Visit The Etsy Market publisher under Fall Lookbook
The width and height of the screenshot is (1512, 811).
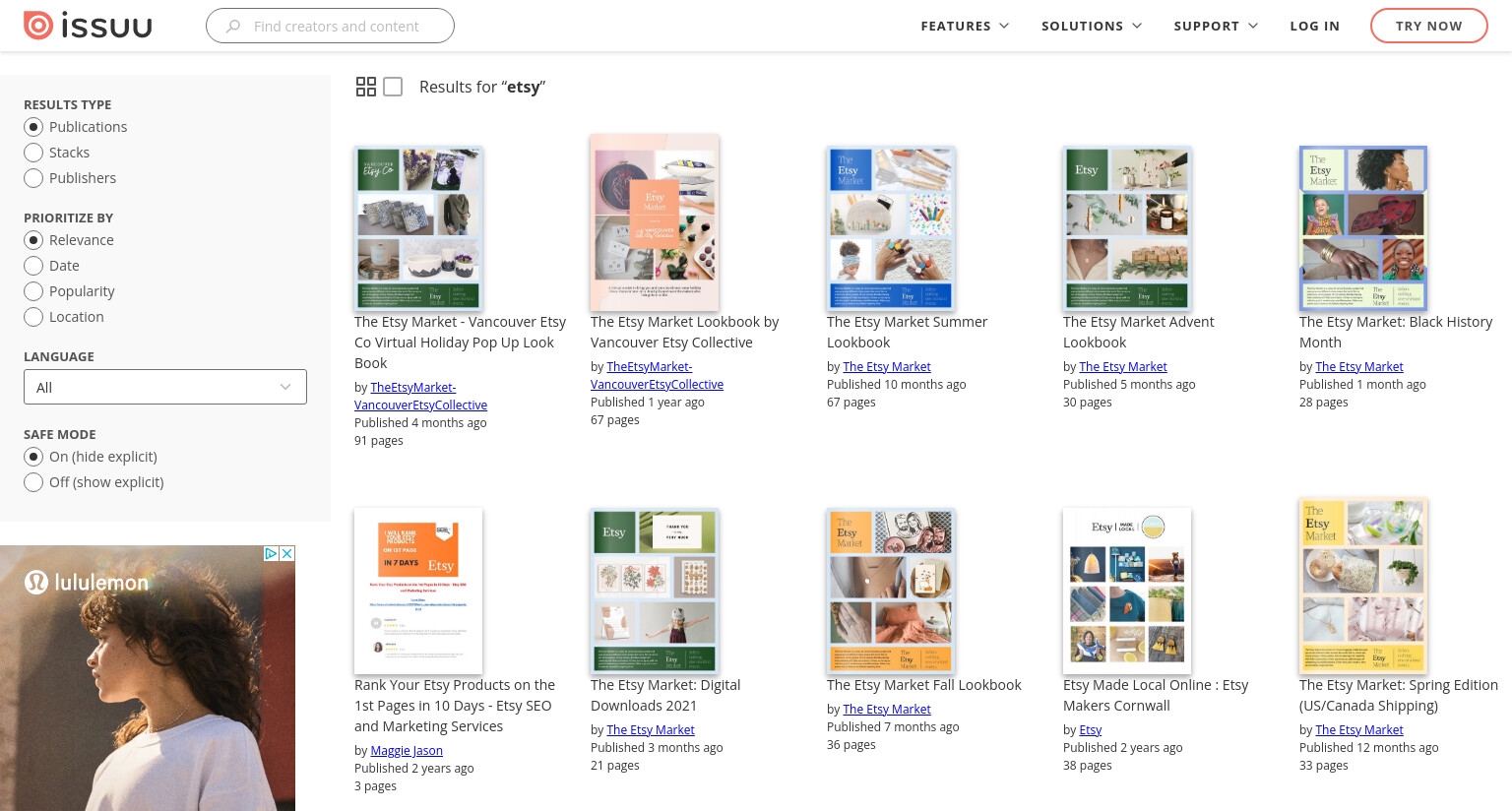887,710
